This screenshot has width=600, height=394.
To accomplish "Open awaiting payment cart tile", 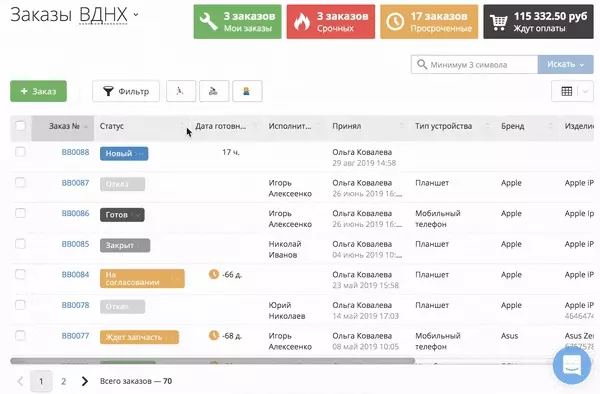I will tap(538, 22).
